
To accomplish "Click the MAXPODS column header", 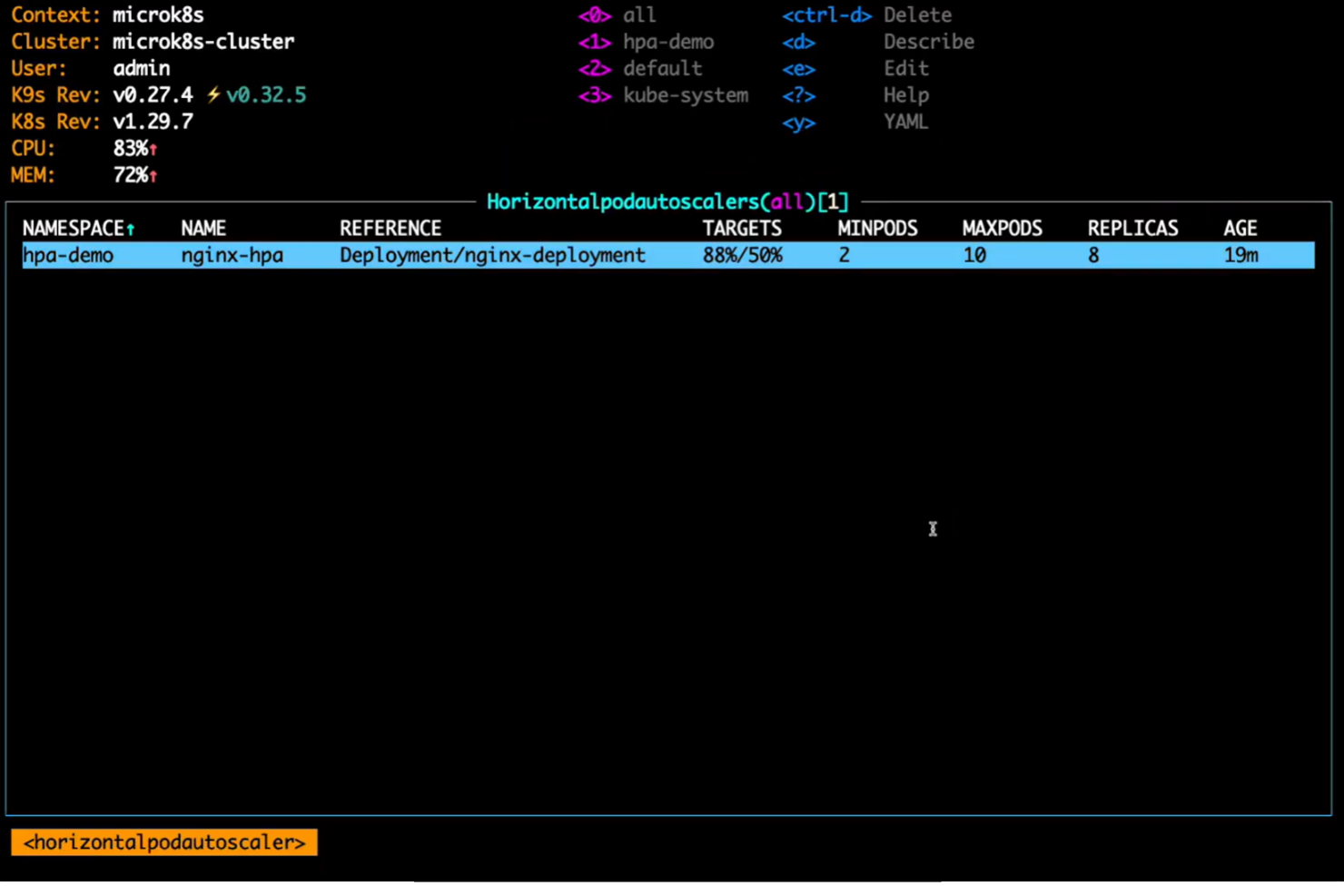I will (x=1003, y=229).
